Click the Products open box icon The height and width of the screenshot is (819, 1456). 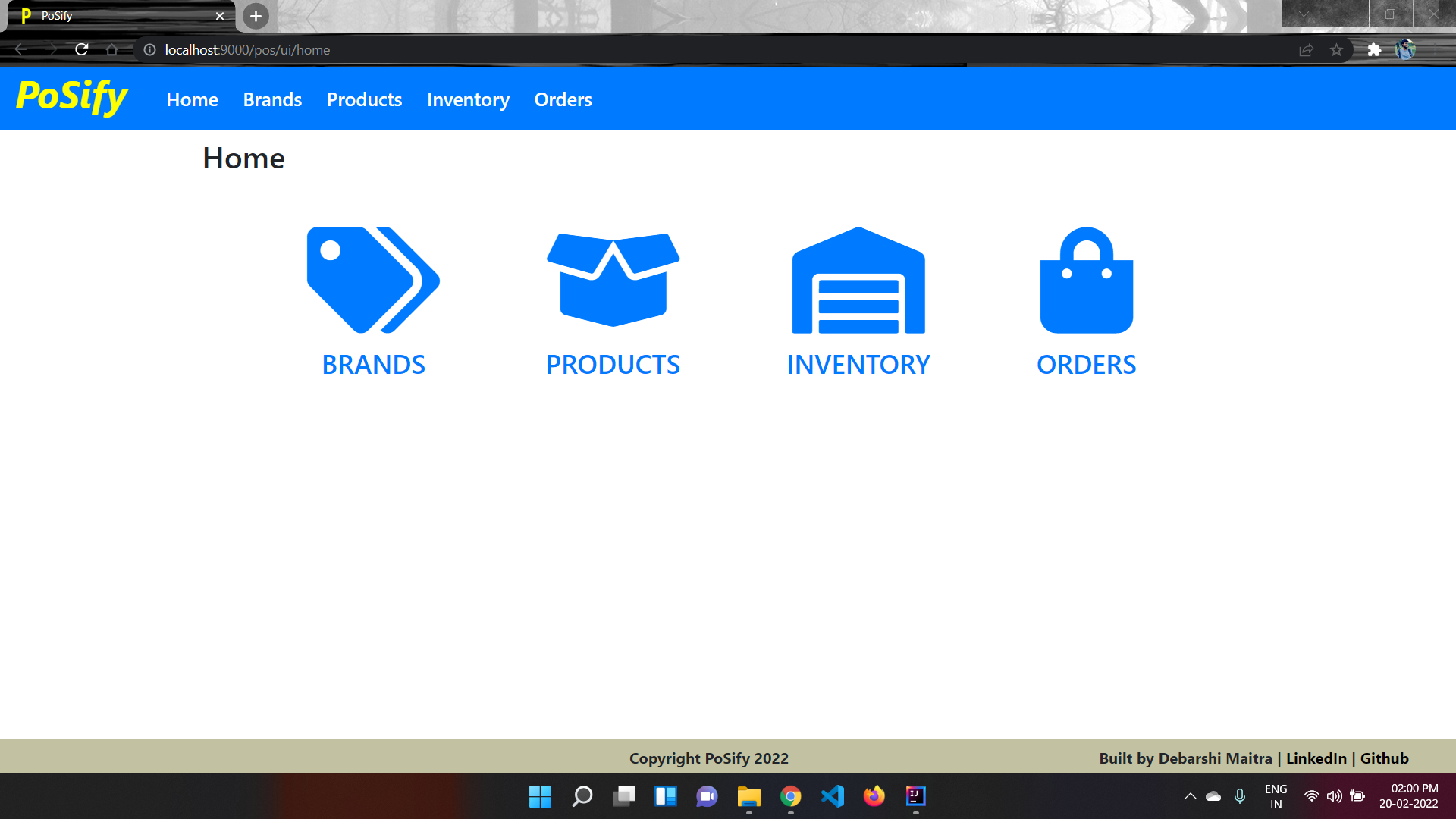point(613,280)
